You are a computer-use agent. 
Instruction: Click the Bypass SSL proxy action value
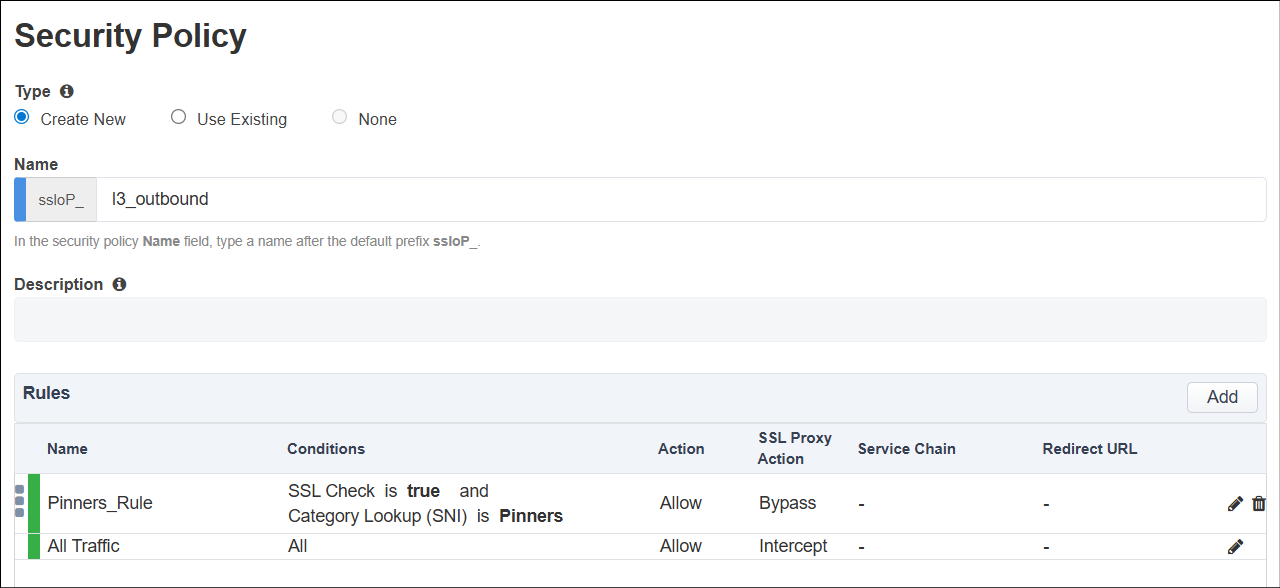788,503
